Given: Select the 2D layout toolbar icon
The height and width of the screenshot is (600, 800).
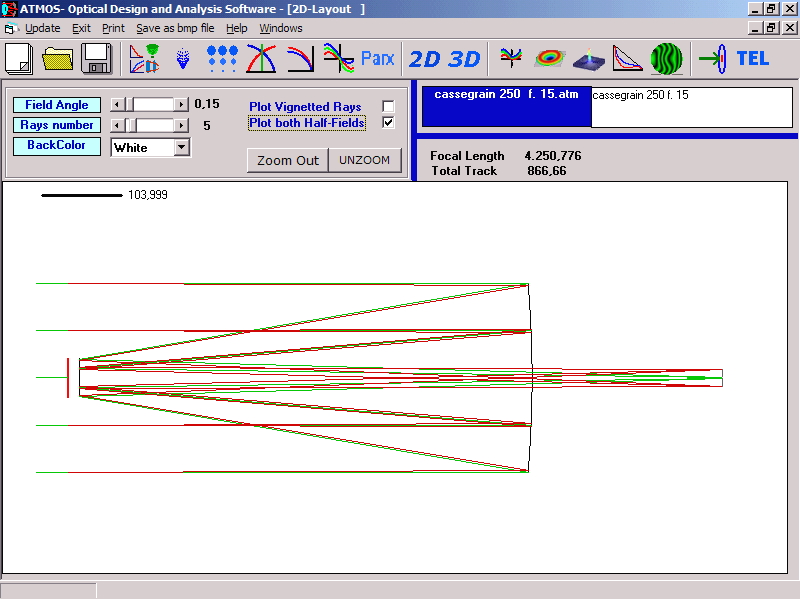Looking at the screenshot, I should [425, 59].
